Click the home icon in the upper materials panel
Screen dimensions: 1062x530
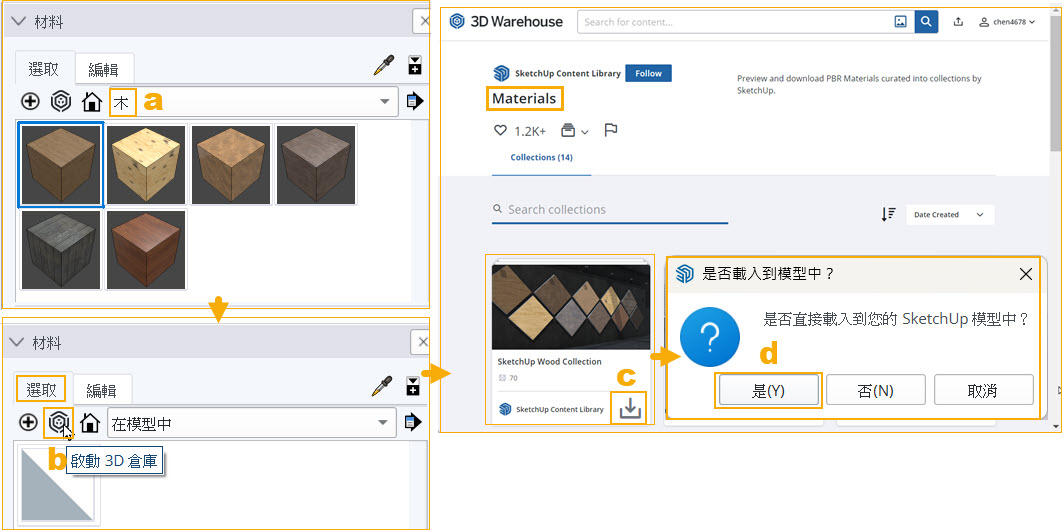click(91, 102)
